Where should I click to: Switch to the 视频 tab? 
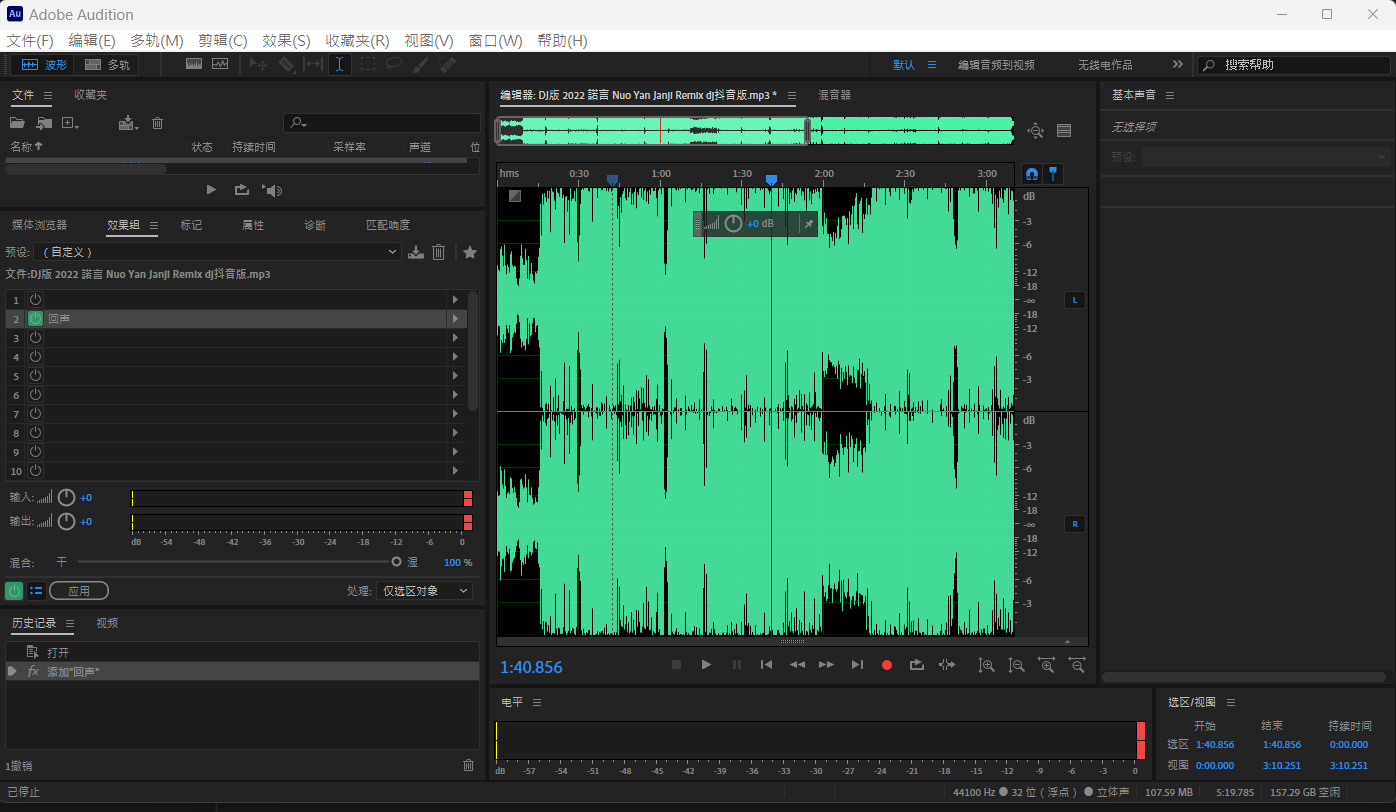click(107, 623)
